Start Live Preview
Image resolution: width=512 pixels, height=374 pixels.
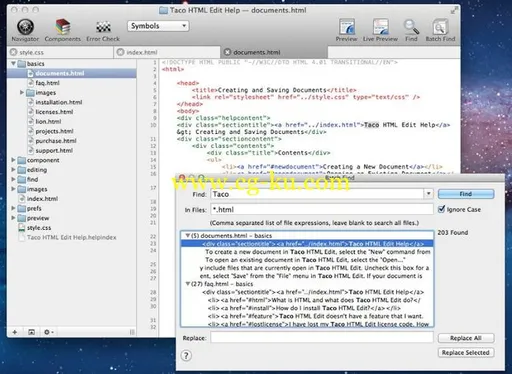[x=380, y=30]
